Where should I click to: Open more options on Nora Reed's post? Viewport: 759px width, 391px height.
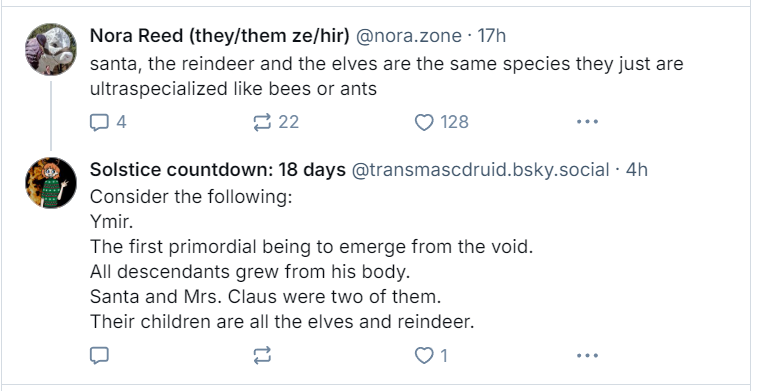[587, 122]
